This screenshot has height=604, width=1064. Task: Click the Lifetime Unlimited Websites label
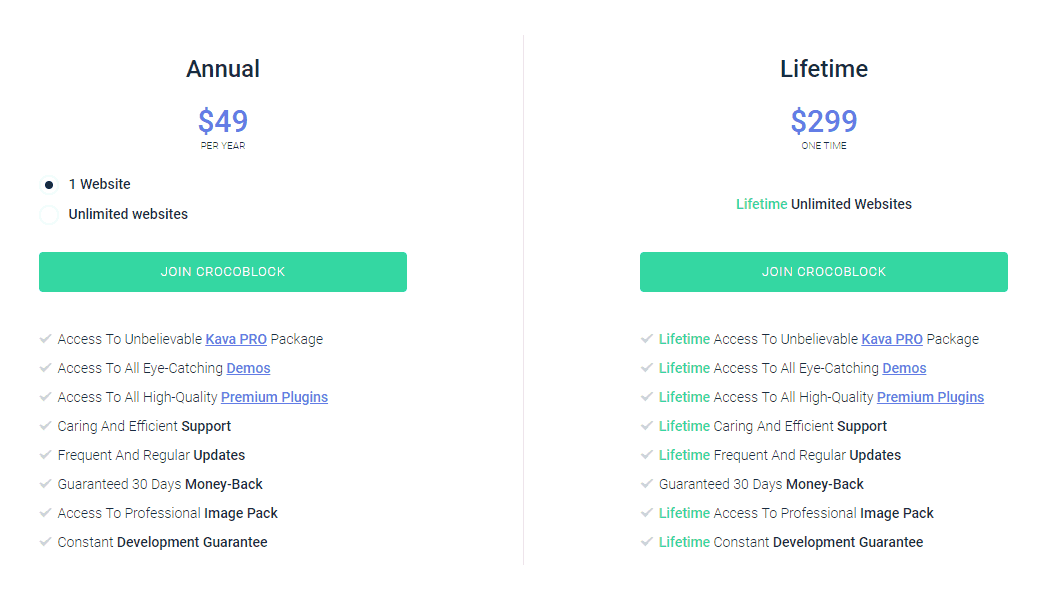[823, 204]
